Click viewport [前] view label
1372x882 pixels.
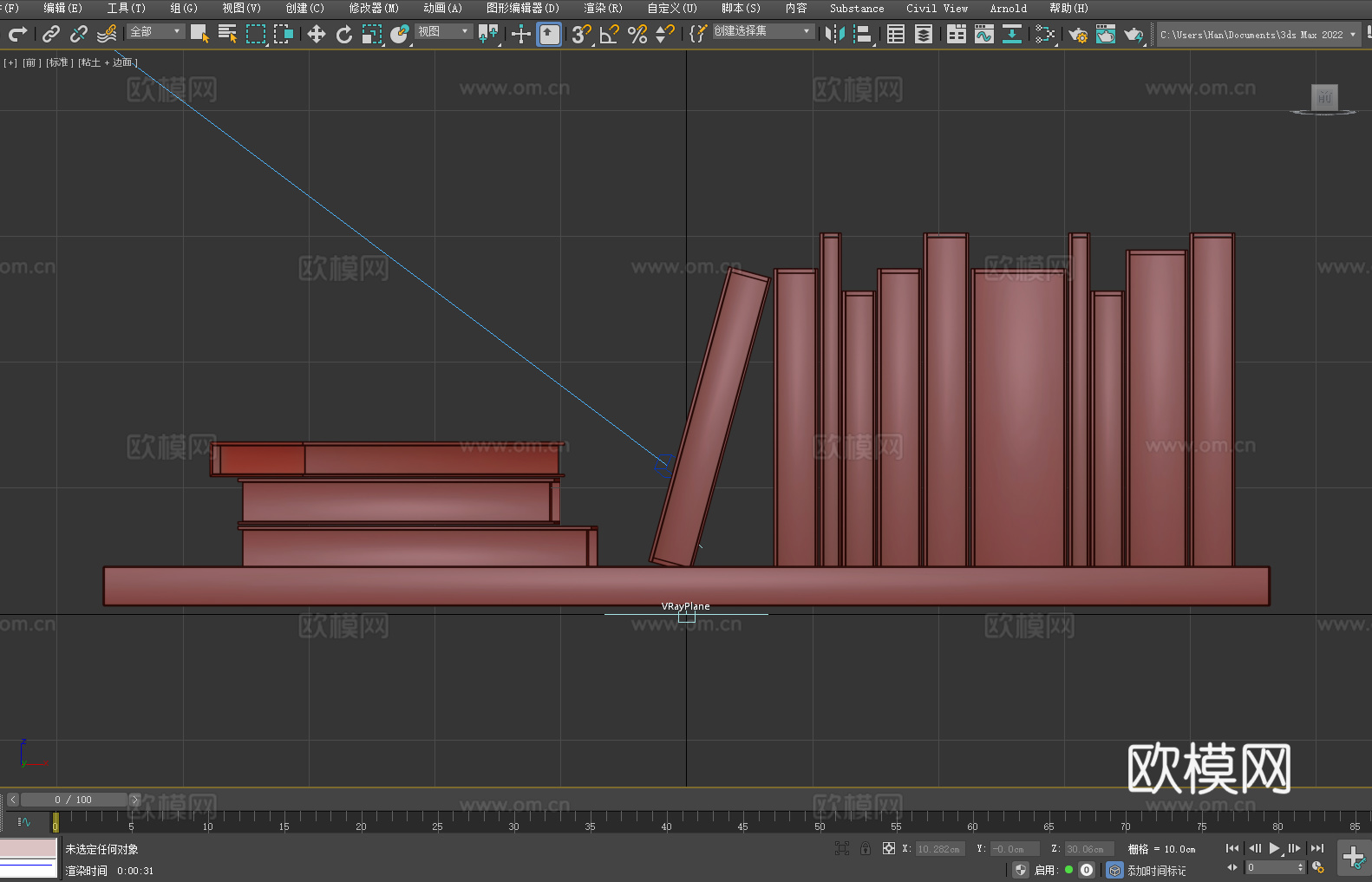(x=31, y=62)
